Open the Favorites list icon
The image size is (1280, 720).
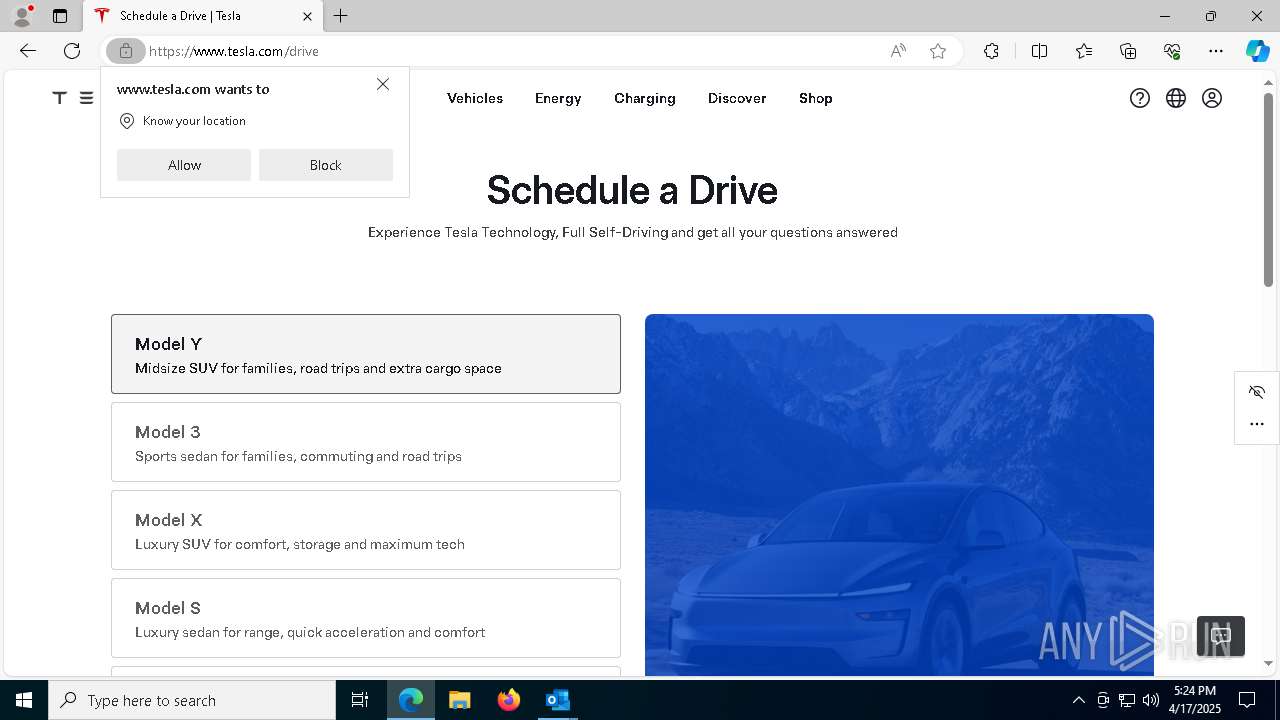coord(1084,51)
